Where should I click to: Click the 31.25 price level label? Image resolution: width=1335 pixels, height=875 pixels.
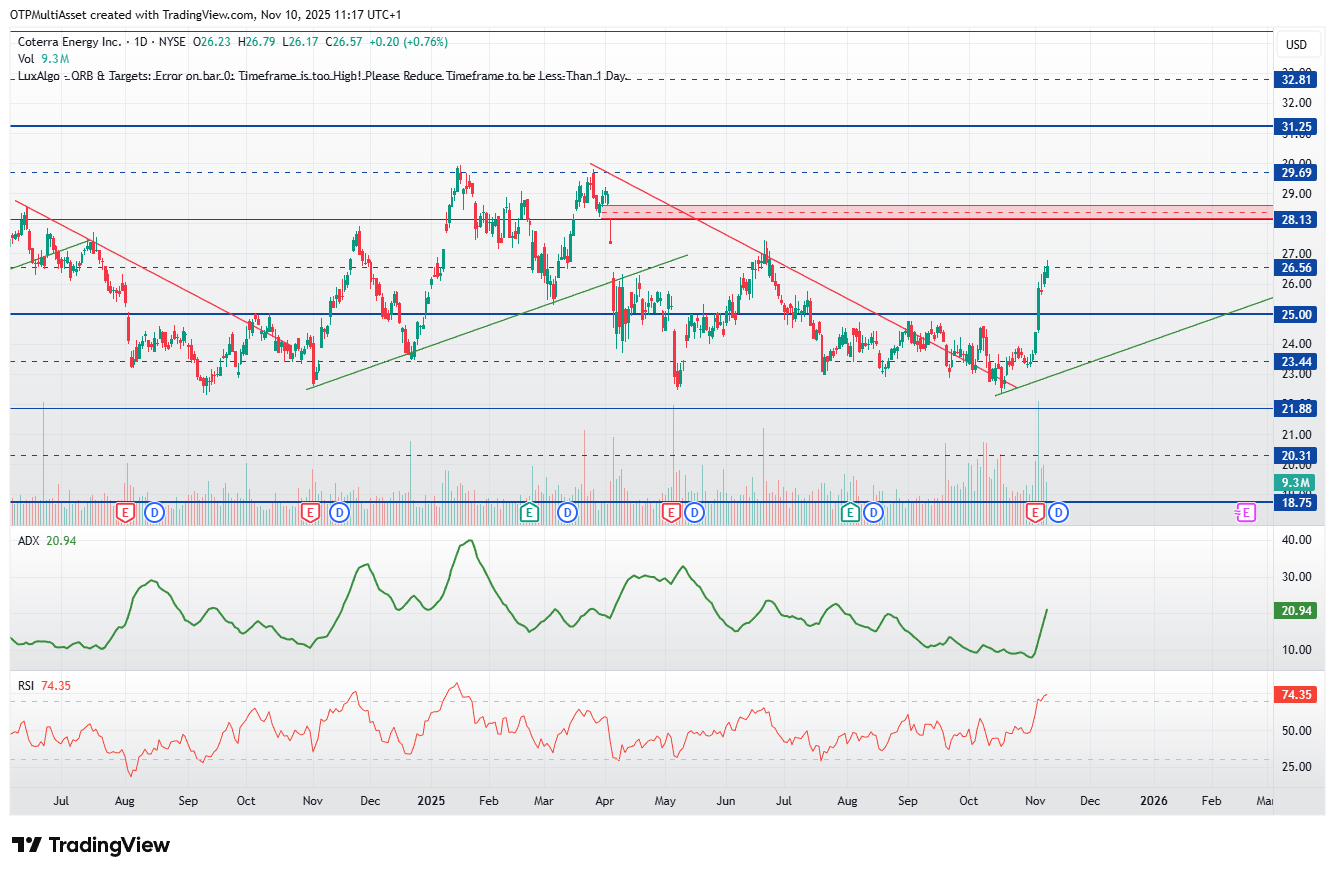1297,127
